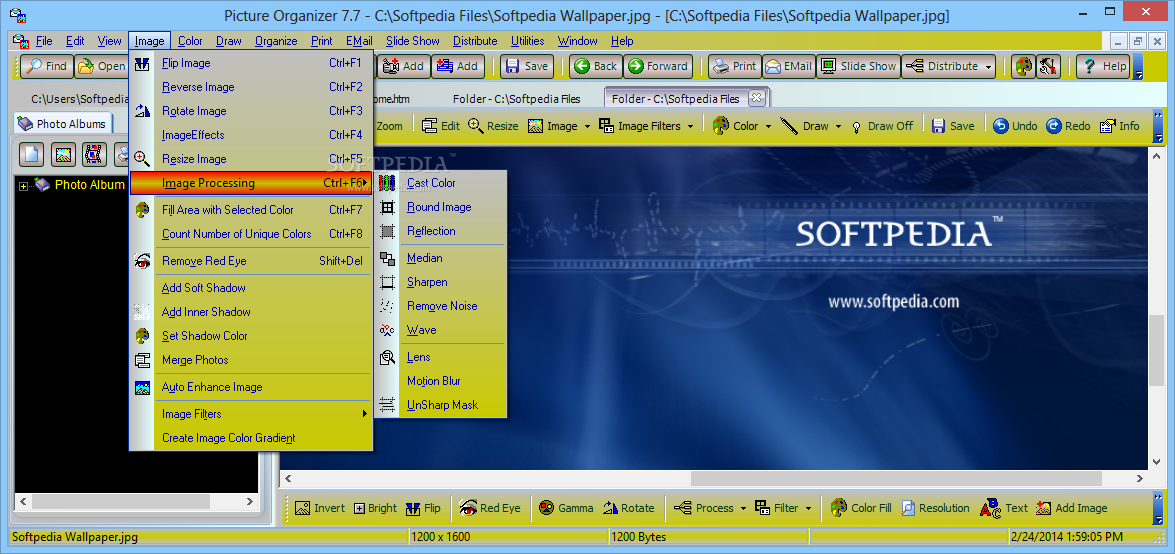This screenshot has width=1175, height=554.
Task: Click the Cast Color submenu icon
Action: (x=387, y=183)
